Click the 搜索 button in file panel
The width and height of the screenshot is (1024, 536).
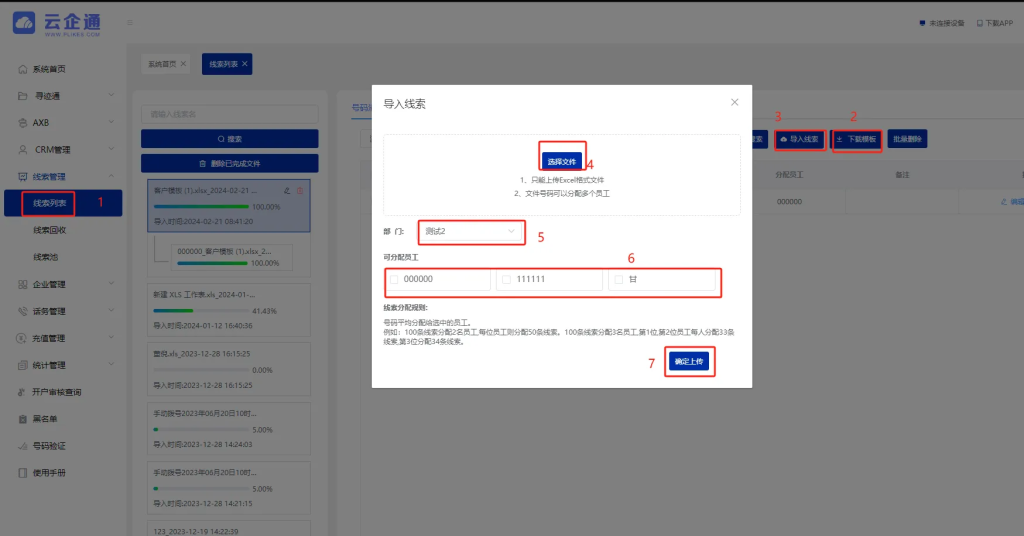click(230, 138)
